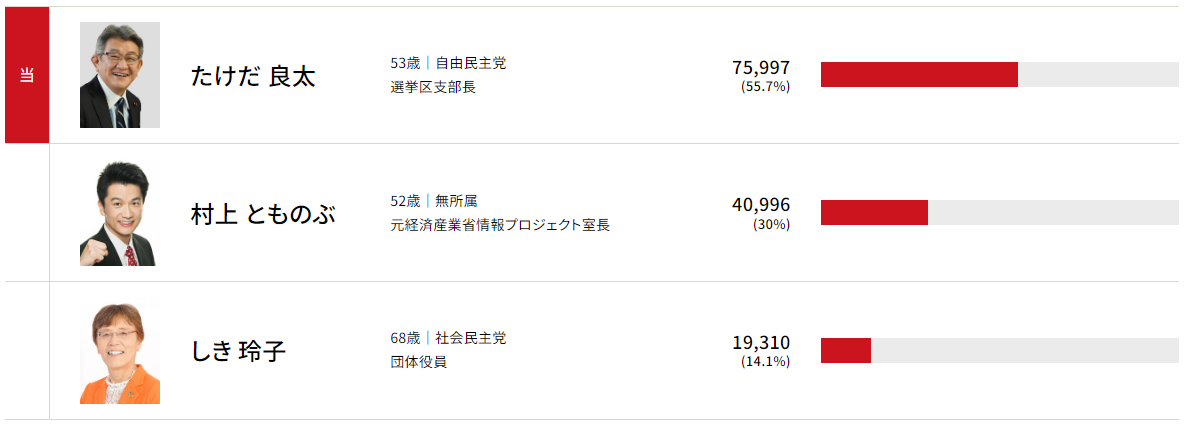Screen dimensions: 1199x426
Task: Select the candidate name しき 玲子
Action: pos(238,352)
